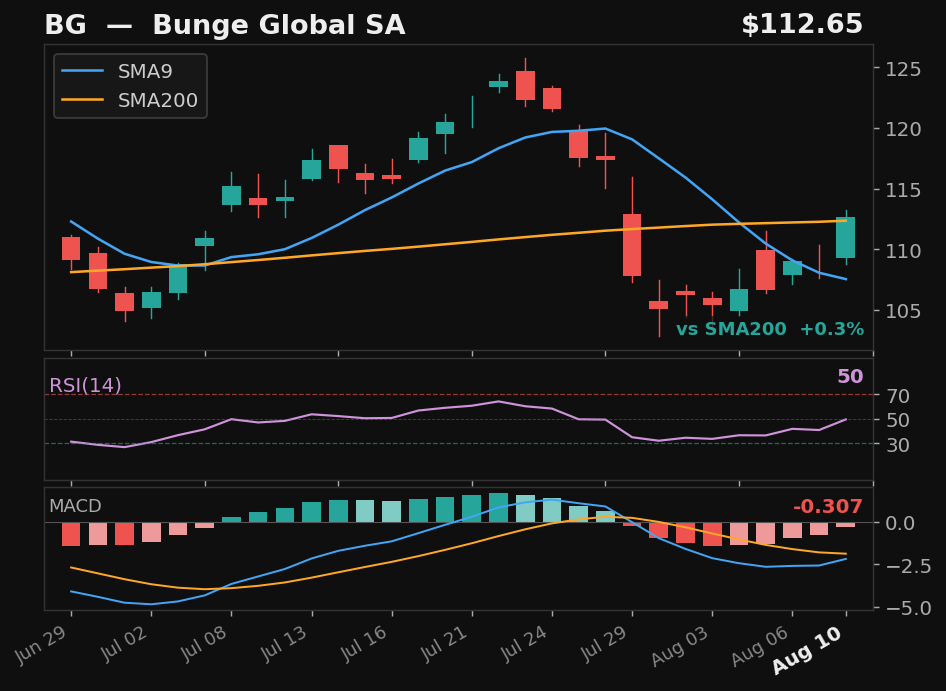Click the MACD value -0.307
Image resolution: width=946 pixels, height=691 pixels.
click(828, 506)
